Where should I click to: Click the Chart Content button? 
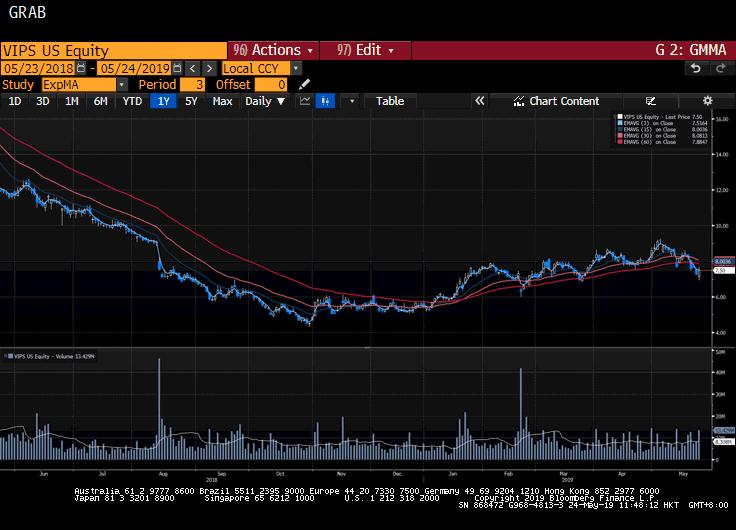tap(557, 101)
